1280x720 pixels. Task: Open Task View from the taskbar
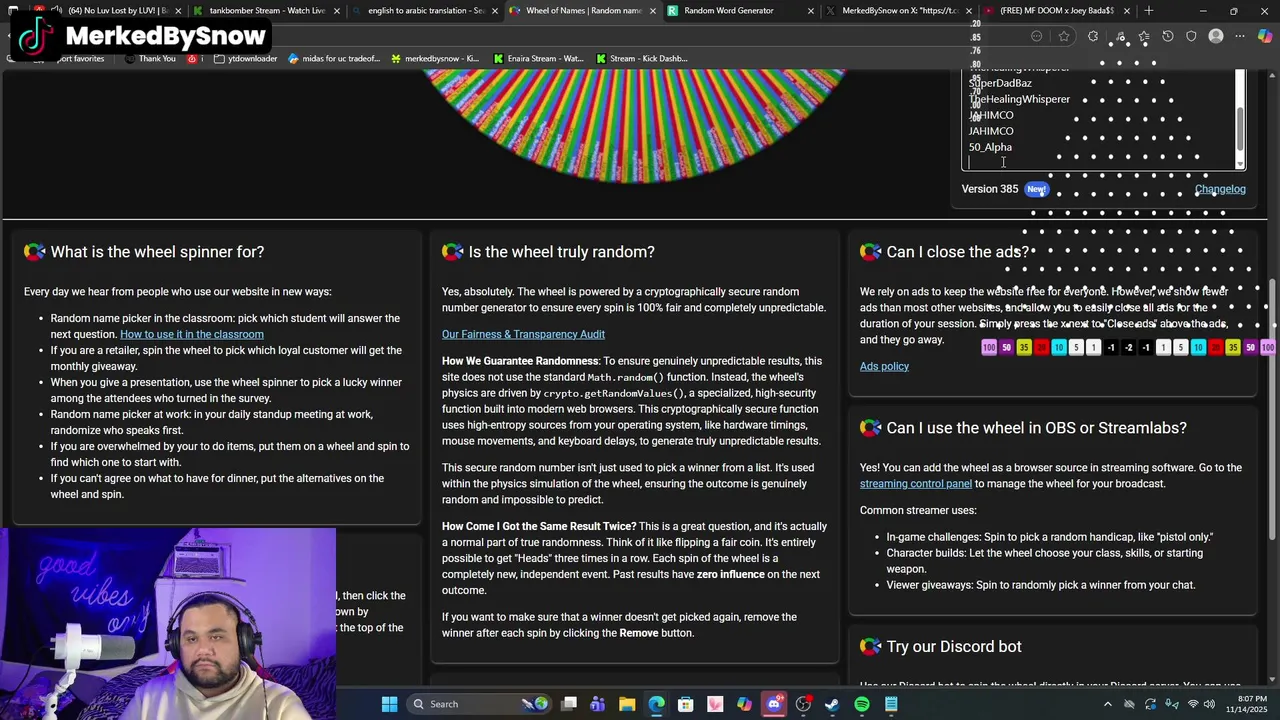pos(569,704)
